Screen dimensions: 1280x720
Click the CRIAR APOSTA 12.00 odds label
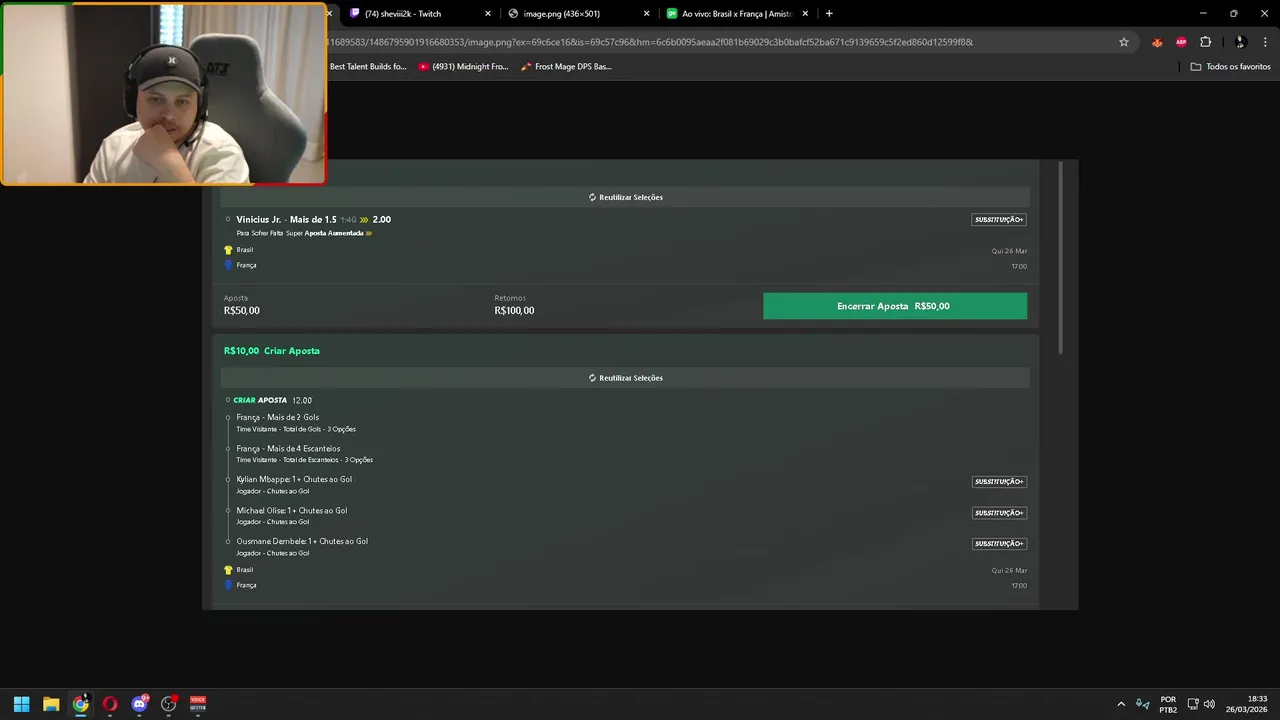click(x=272, y=400)
